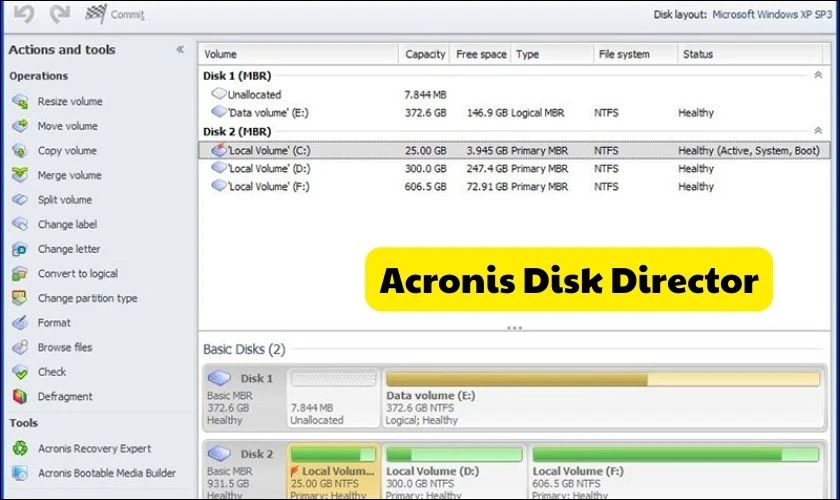Click the 'Local Volume' (F:) disk icon

(219, 186)
